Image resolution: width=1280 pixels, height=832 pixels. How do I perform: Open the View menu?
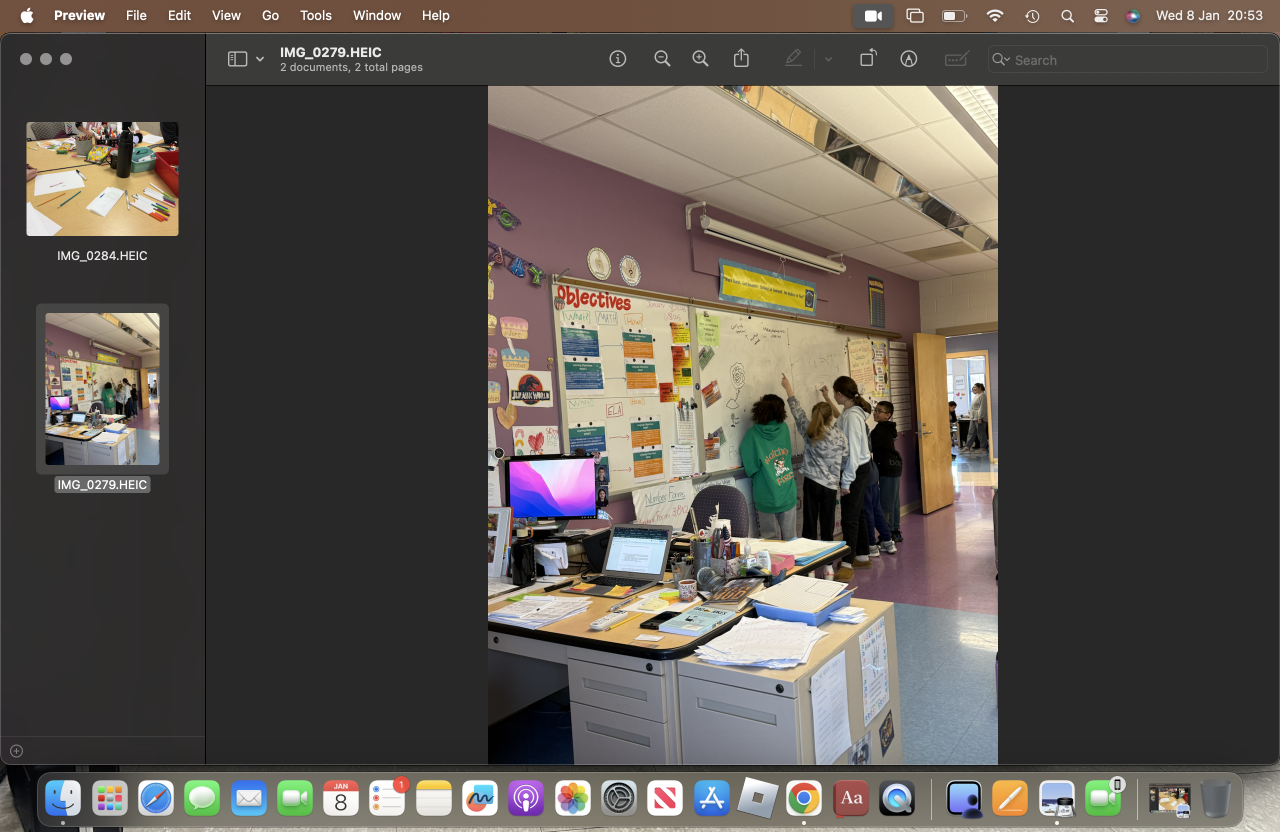tap(226, 15)
